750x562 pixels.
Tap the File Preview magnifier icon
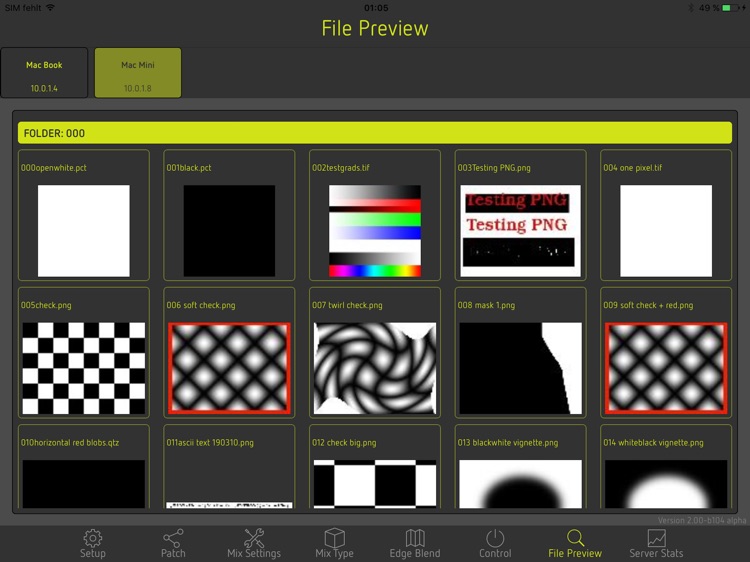point(575,538)
